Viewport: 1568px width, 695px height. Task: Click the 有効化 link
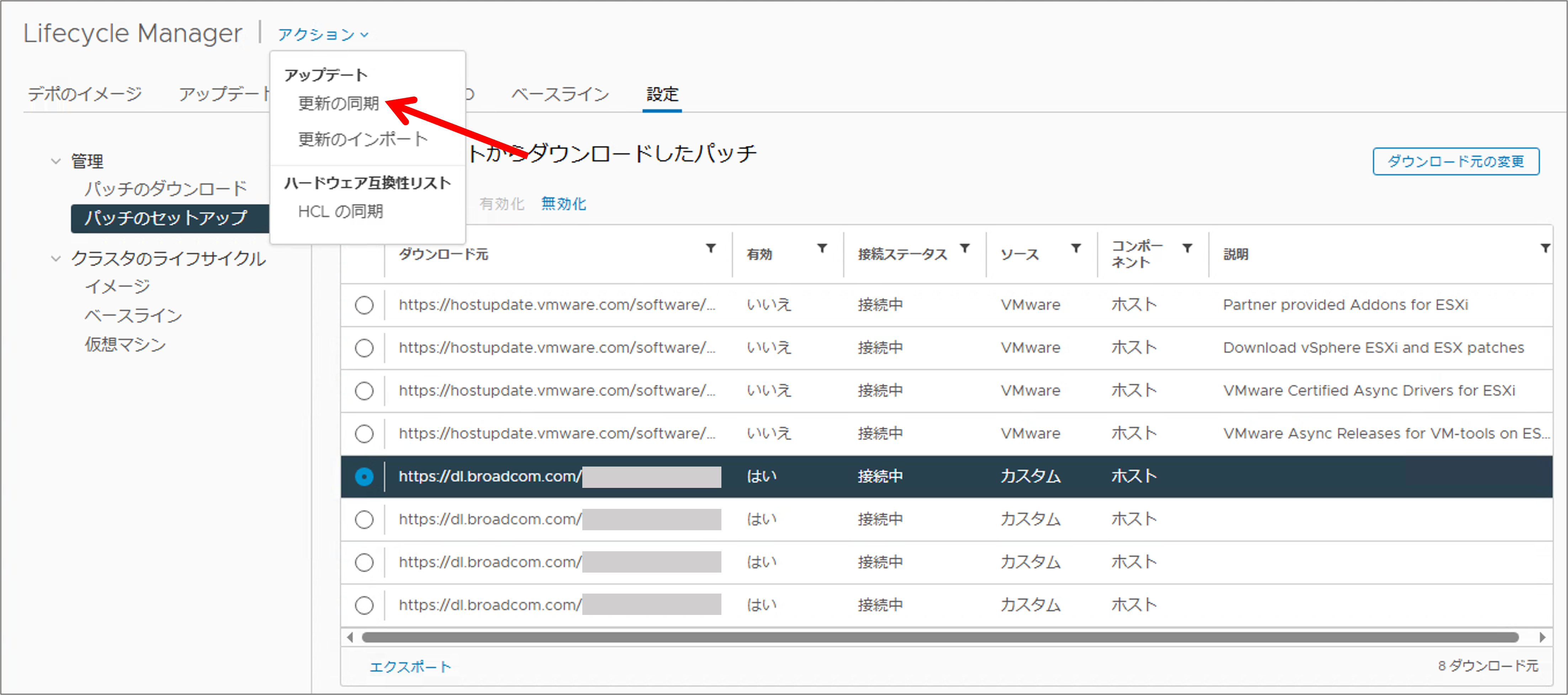tap(502, 204)
